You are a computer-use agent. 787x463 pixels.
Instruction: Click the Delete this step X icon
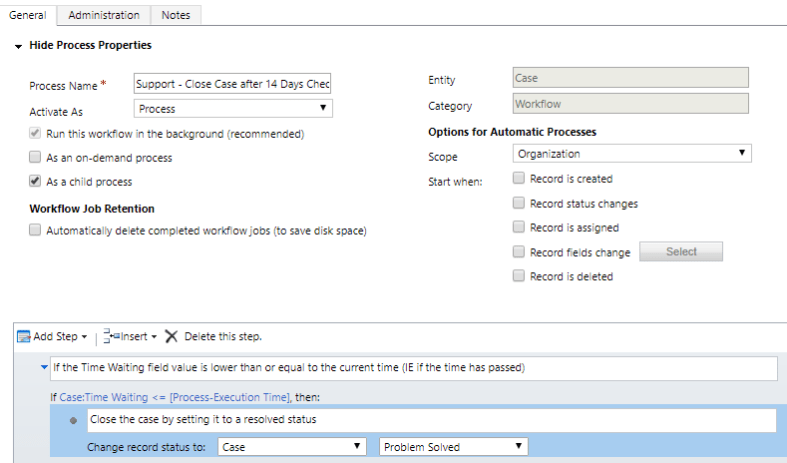tap(171, 337)
